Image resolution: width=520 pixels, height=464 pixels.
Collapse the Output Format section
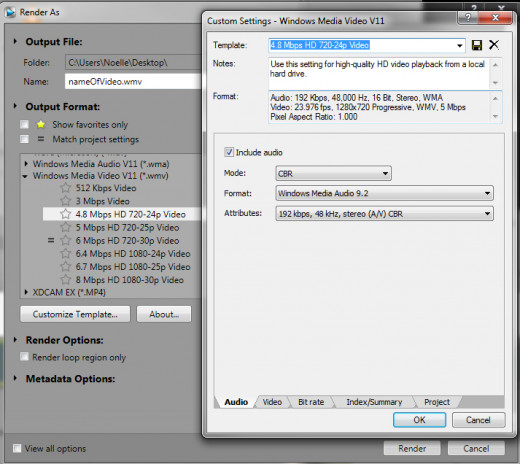(x=15, y=106)
